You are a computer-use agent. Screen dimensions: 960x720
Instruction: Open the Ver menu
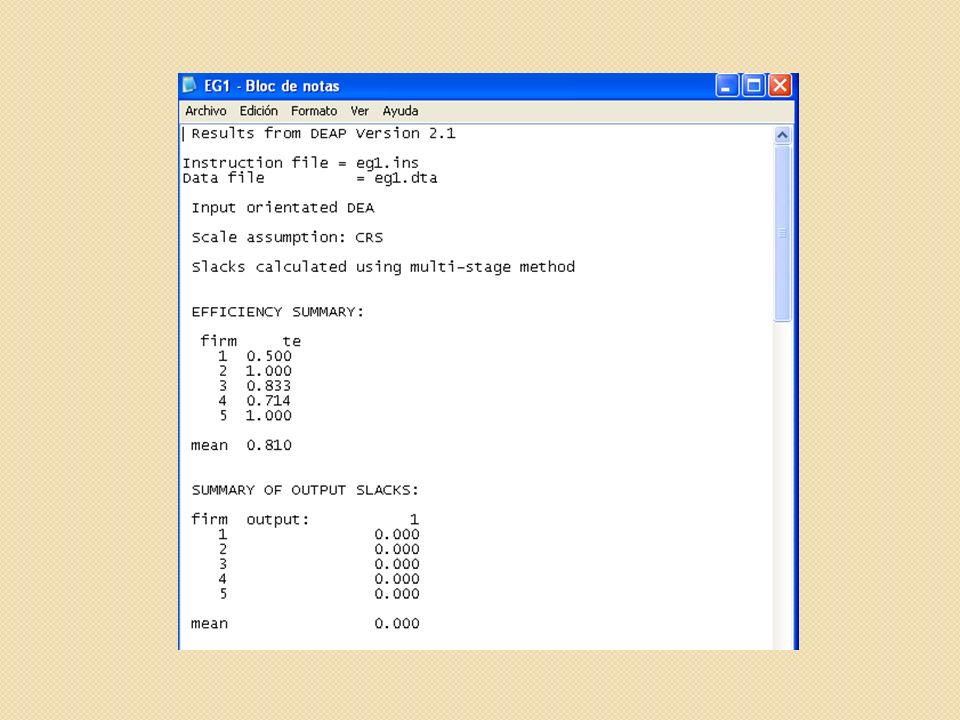pyautogui.click(x=359, y=111)
